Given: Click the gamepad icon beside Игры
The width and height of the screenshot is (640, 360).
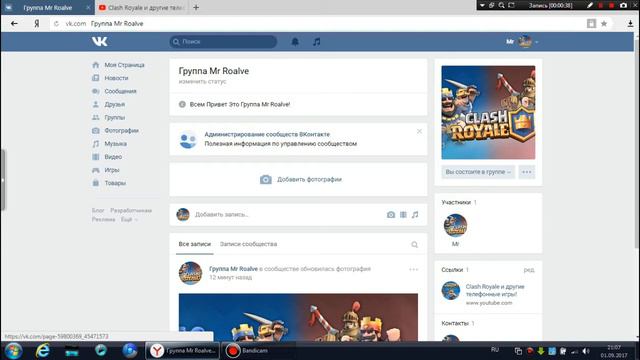Looking at the screenshot, I should (x=96, y=170).
